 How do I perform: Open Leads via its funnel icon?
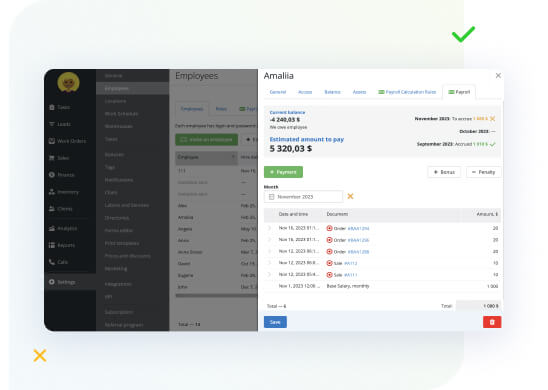52,124
